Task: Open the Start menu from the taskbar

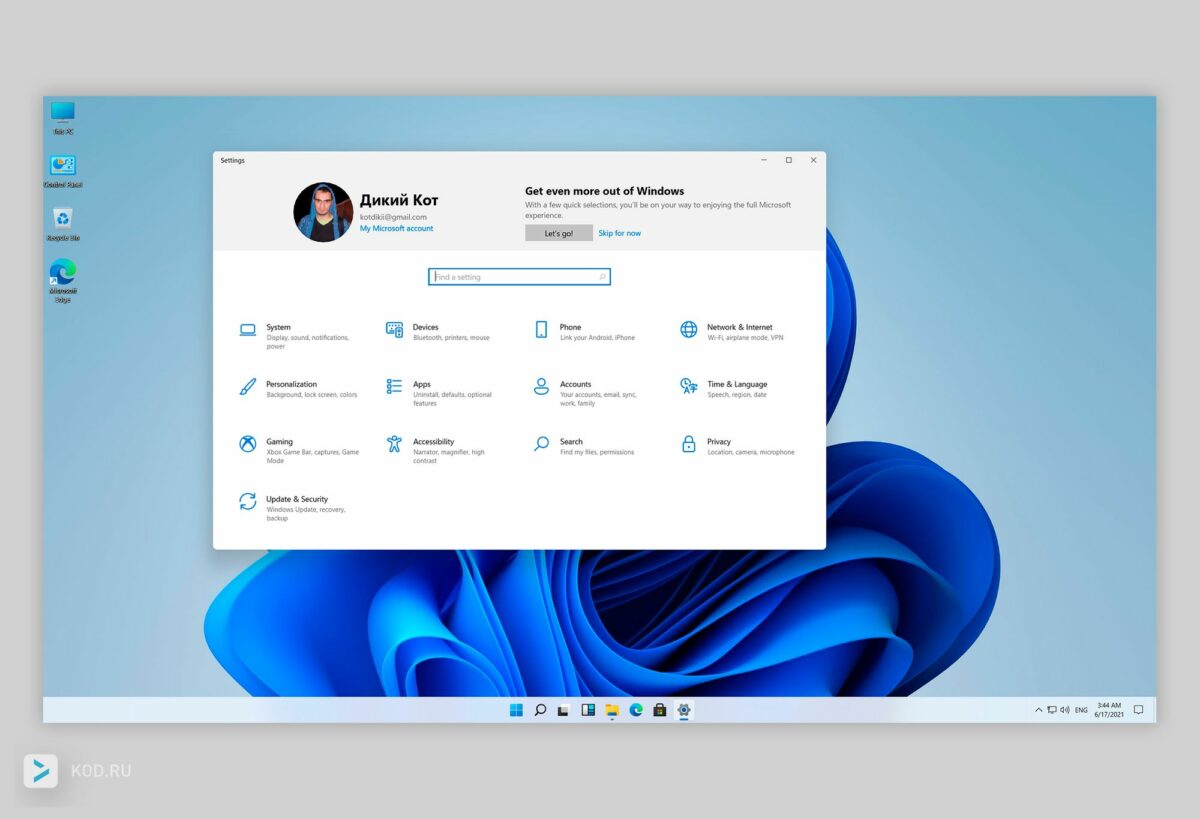Action: [516, 710]
